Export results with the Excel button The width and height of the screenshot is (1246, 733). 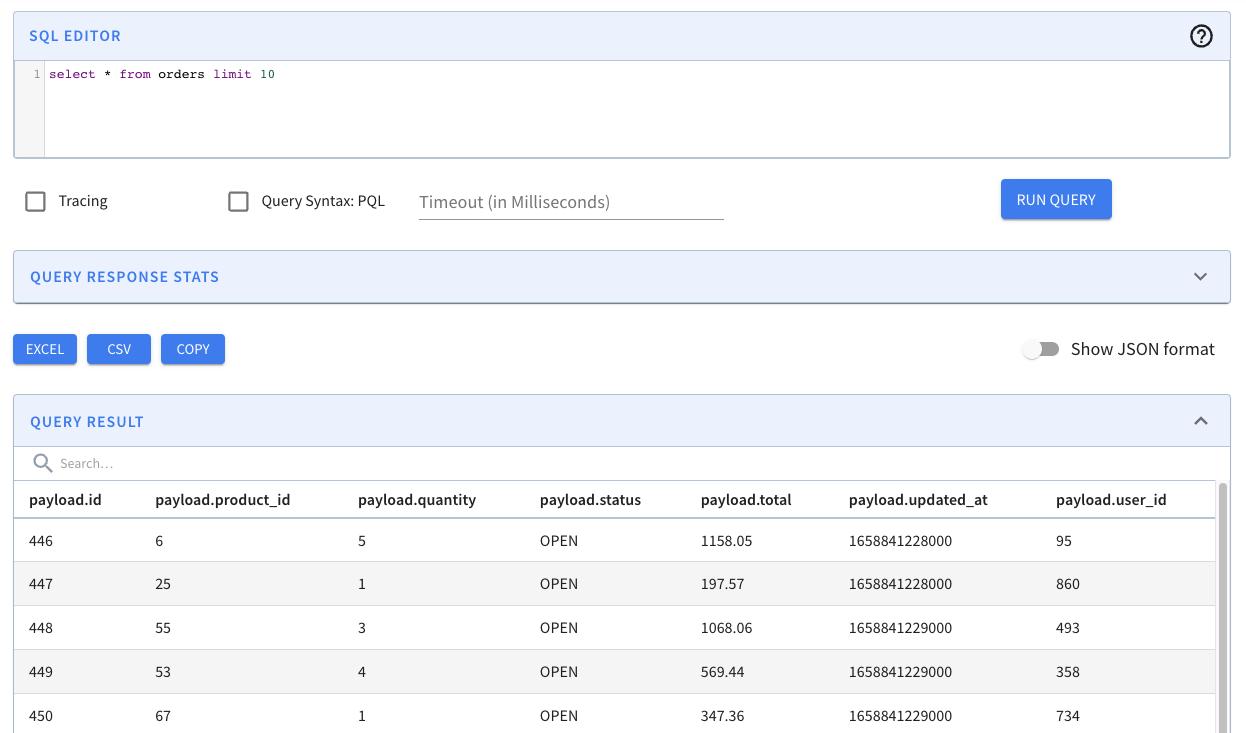coord(45,349)
